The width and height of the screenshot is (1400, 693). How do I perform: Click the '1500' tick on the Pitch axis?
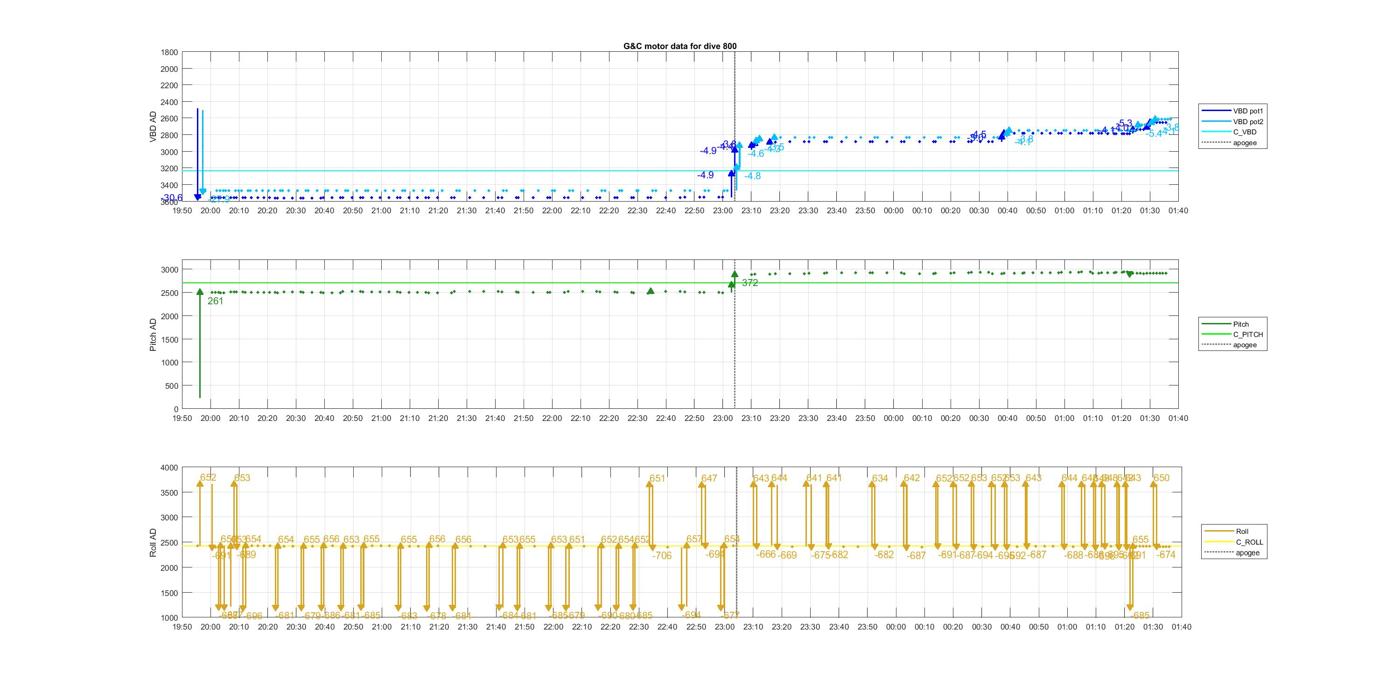point(169,340)
